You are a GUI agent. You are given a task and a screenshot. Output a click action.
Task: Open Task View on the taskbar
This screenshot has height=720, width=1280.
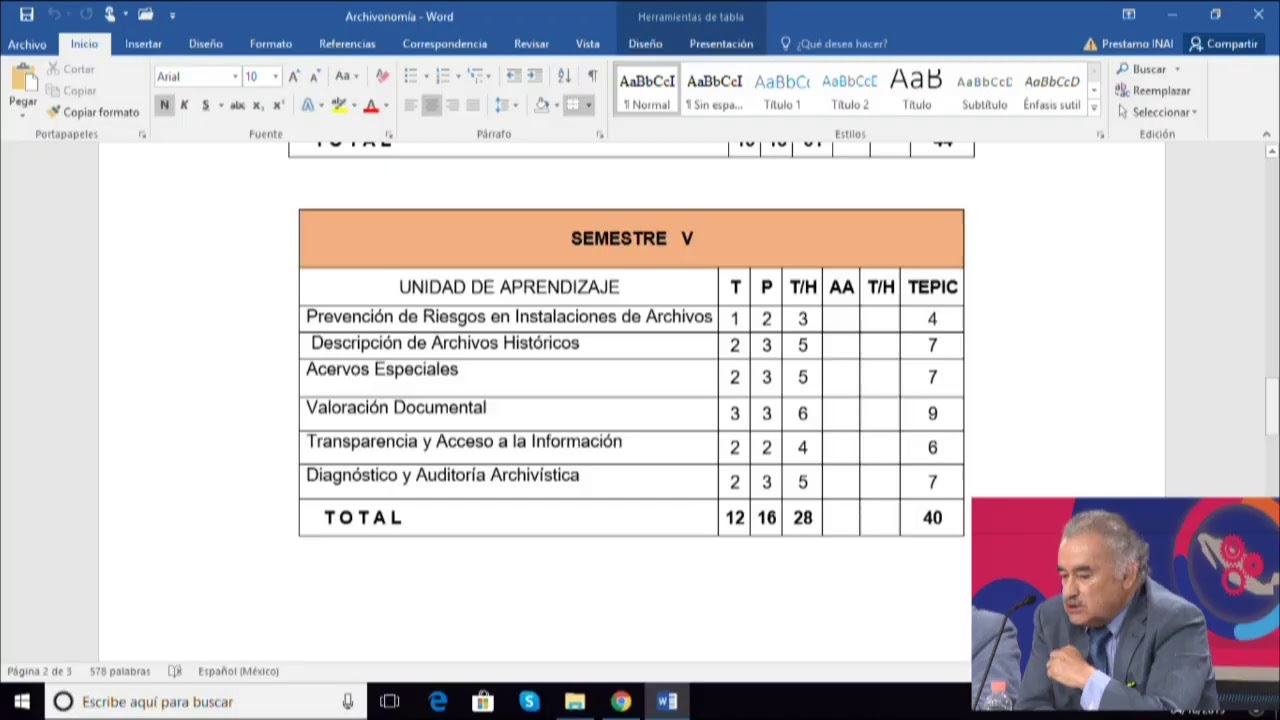click(x=390, y=702)
